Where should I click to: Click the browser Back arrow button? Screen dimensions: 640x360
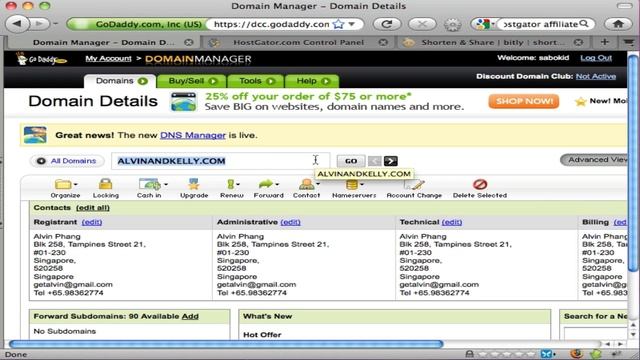17,24
